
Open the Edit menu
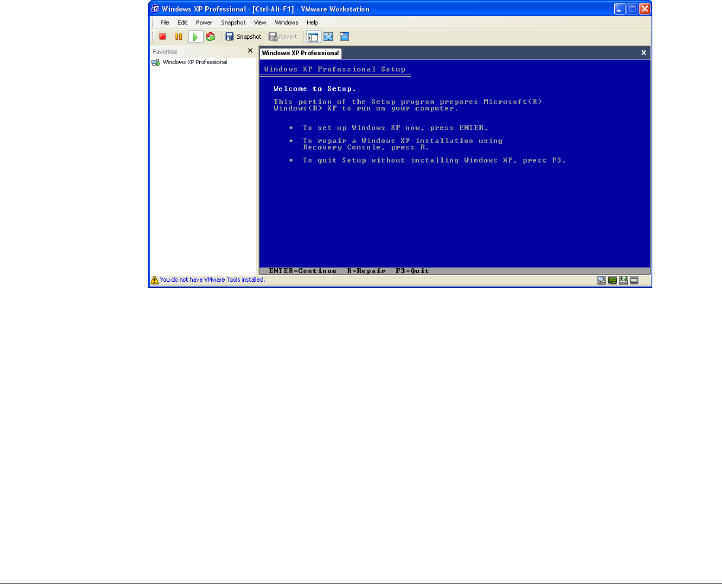coord(182,23)
